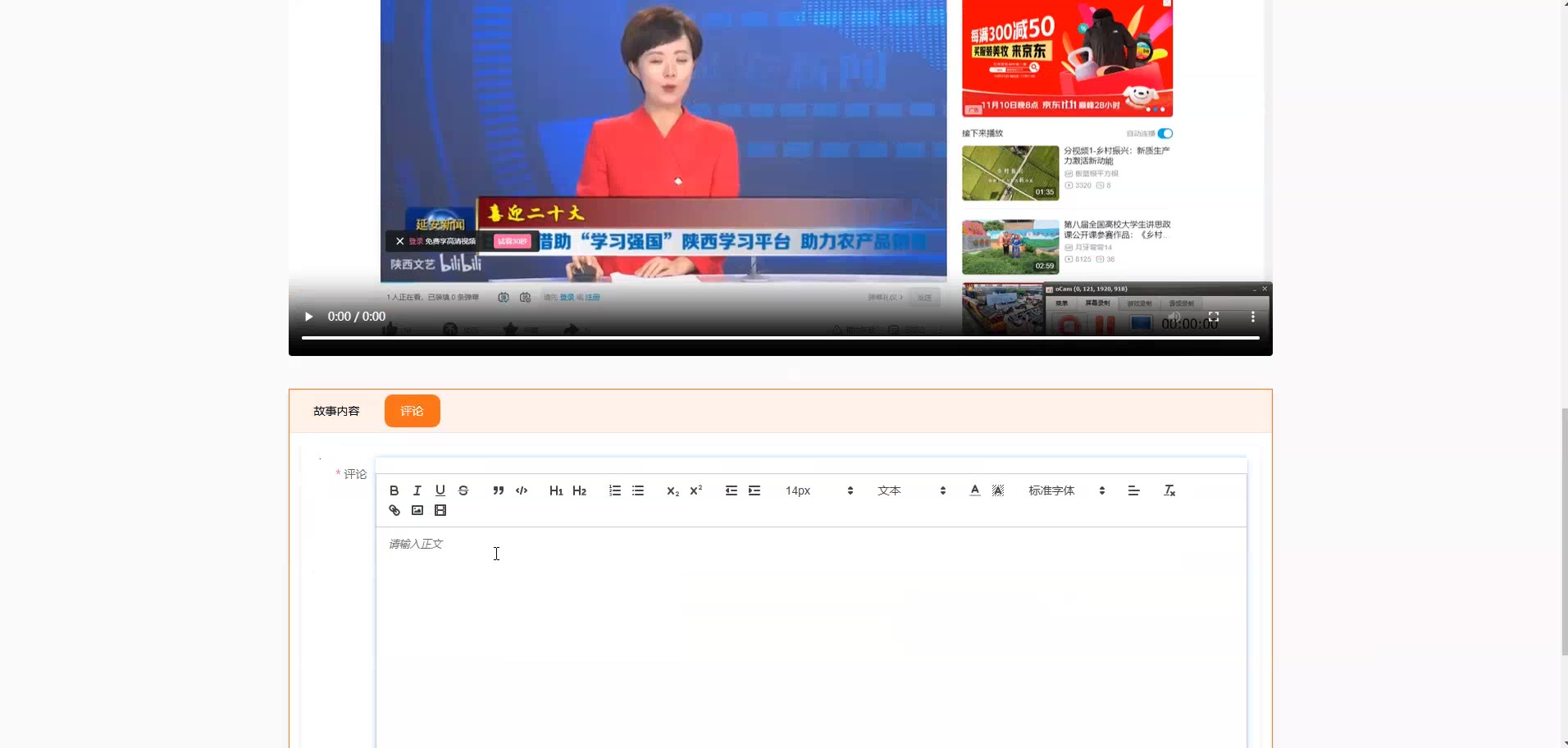1568x748 pixels.
Task: Apply Heading 2 style
Action: point(580,490)
